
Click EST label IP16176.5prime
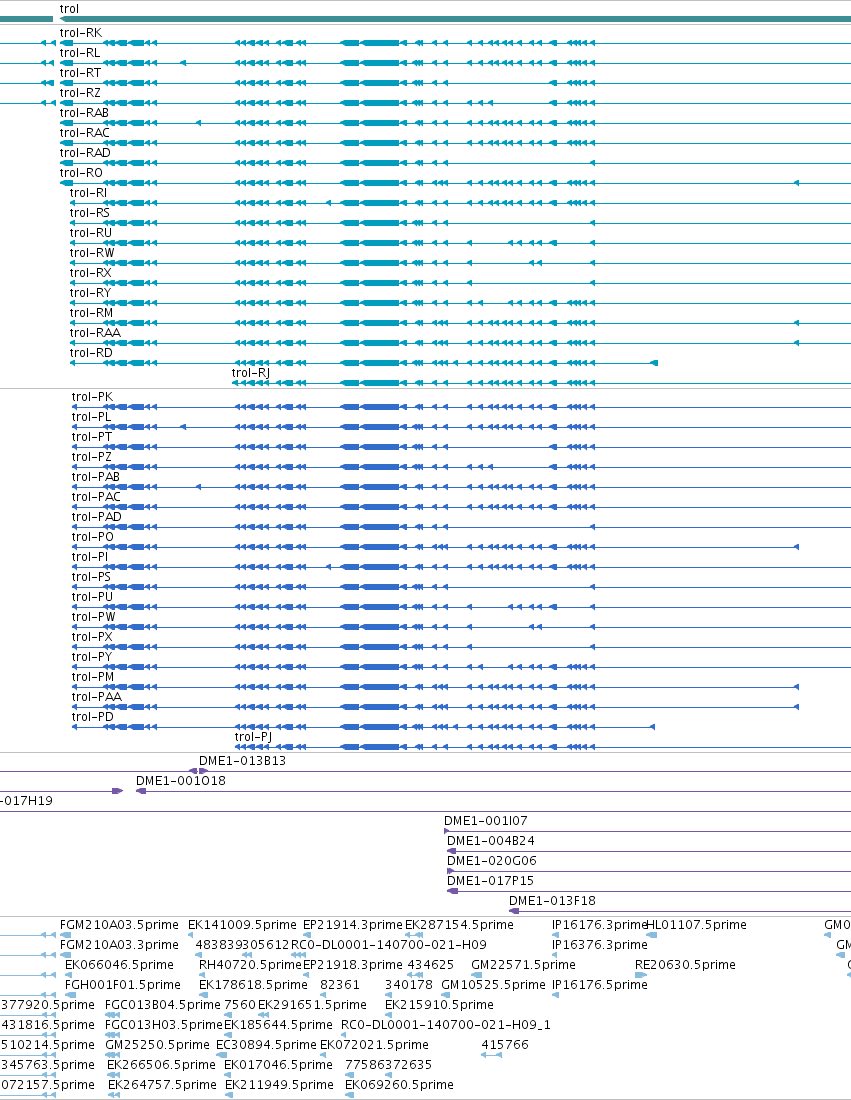pyautogui.click(x=600, y=985)
